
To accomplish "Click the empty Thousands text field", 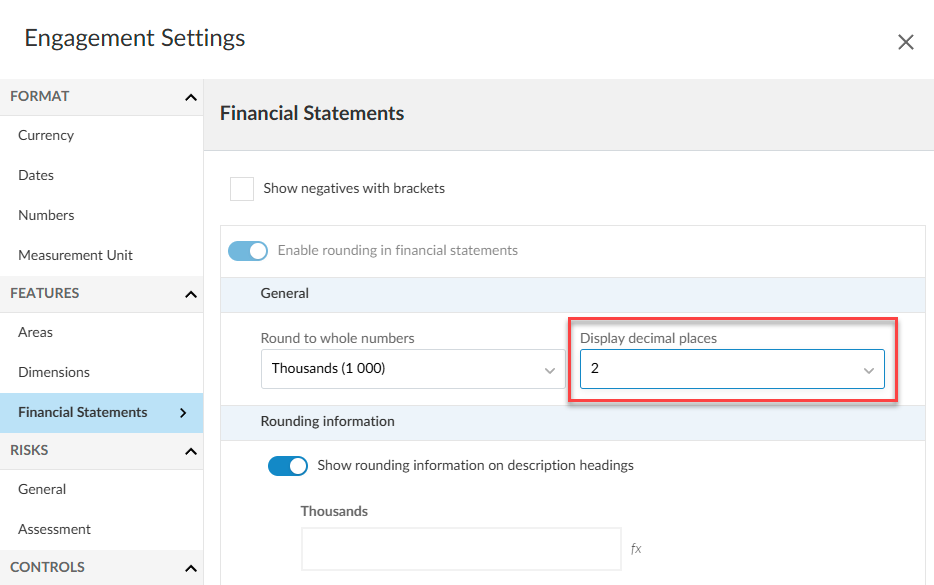I will point(460,548).
